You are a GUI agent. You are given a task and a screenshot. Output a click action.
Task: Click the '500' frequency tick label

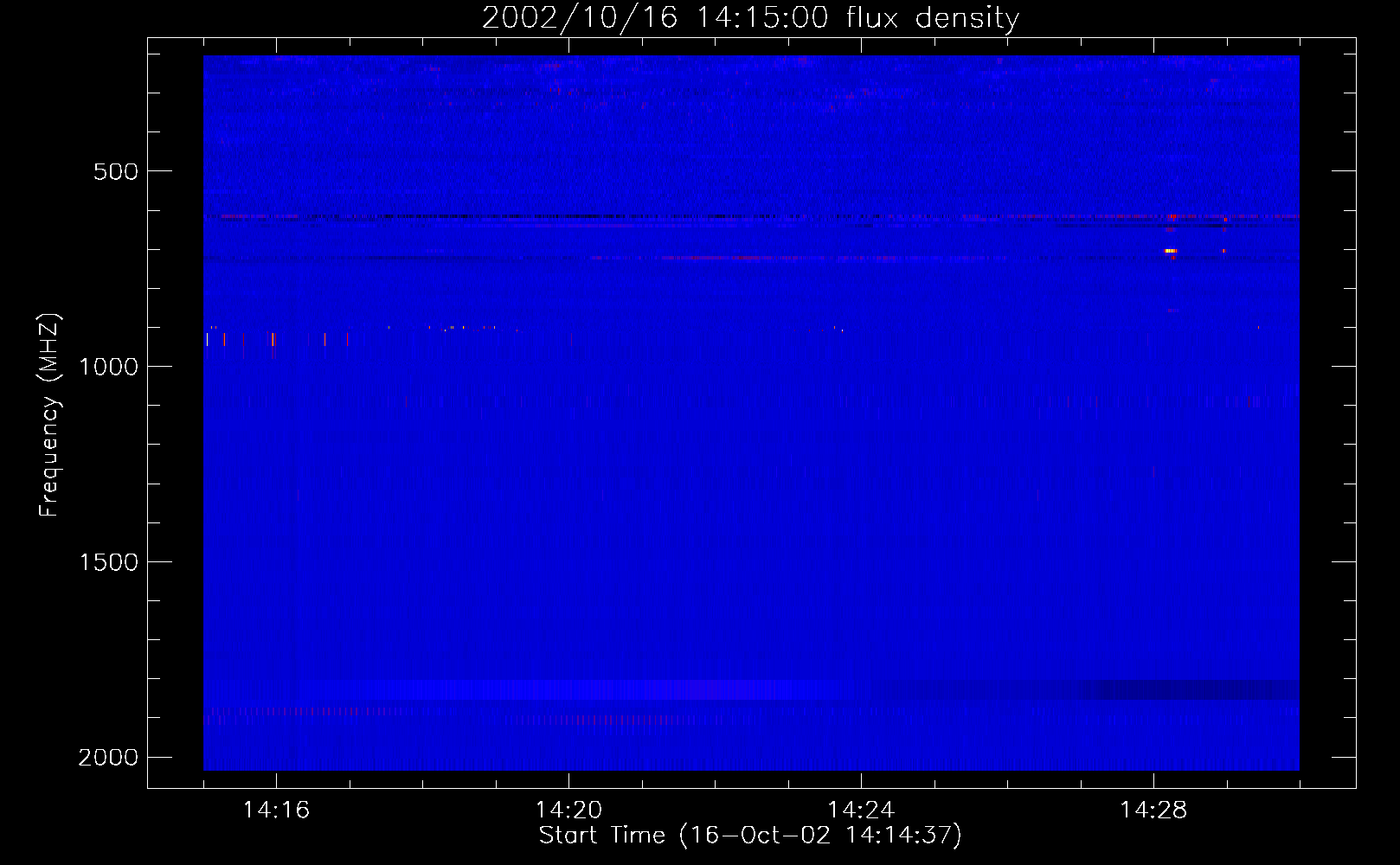point(116,171)
